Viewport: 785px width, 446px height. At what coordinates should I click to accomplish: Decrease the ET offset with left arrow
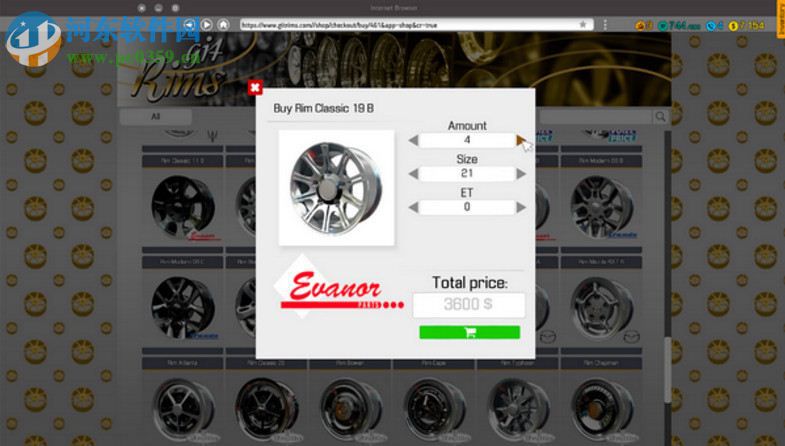[413, 207]
